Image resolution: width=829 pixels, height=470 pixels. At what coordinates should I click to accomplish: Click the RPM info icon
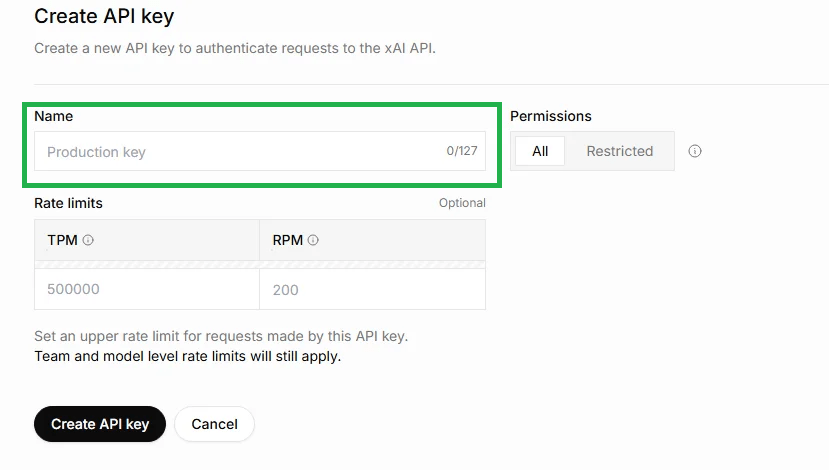(x=313, y=240)
